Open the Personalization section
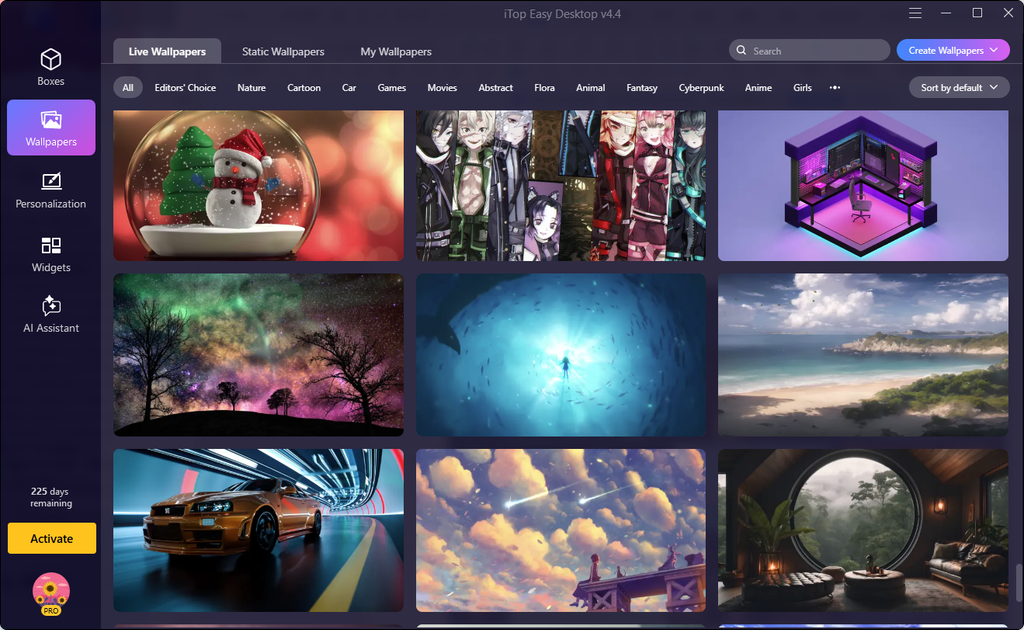 [x=51, y=190]
